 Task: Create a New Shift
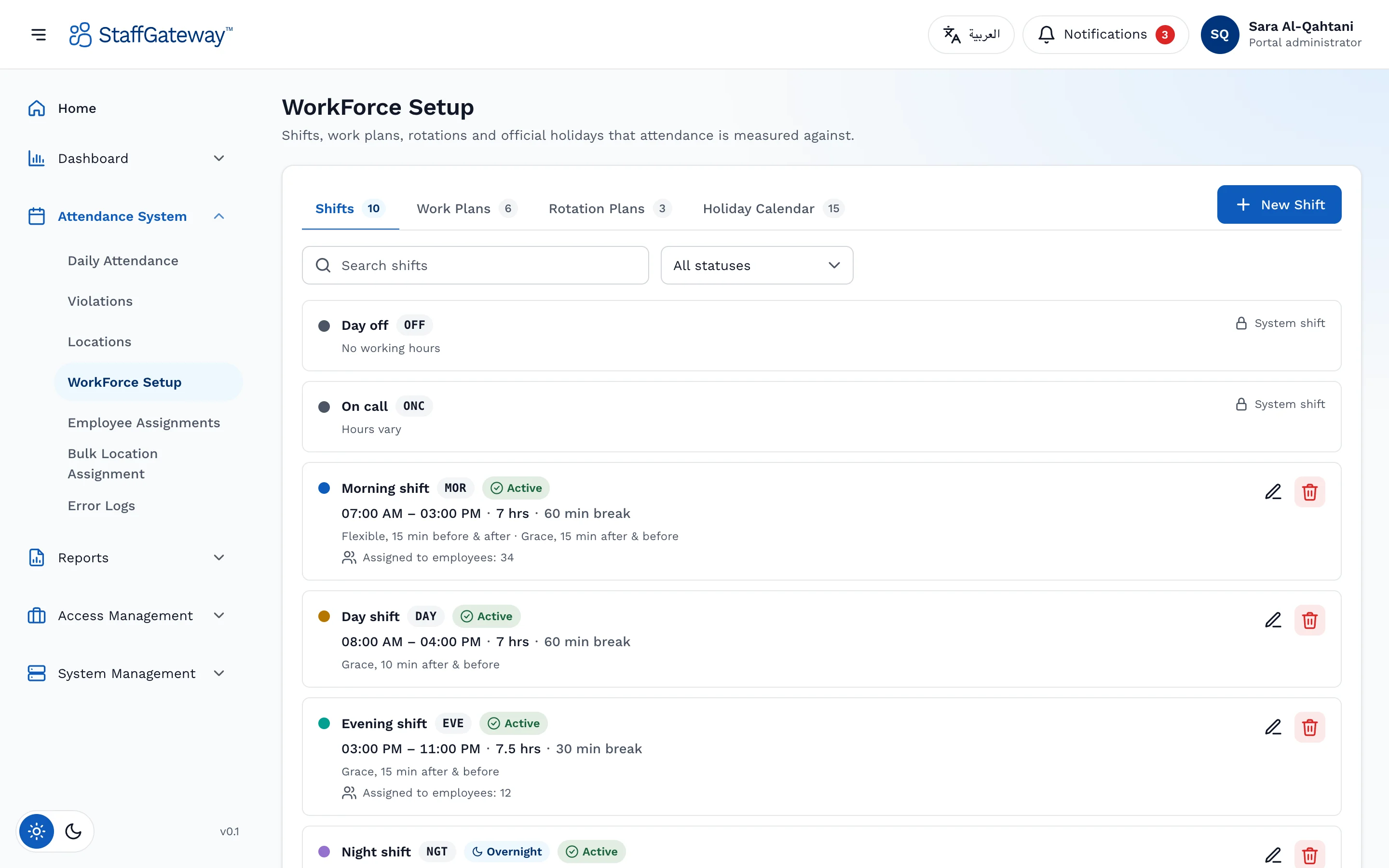pos(1279,204)
